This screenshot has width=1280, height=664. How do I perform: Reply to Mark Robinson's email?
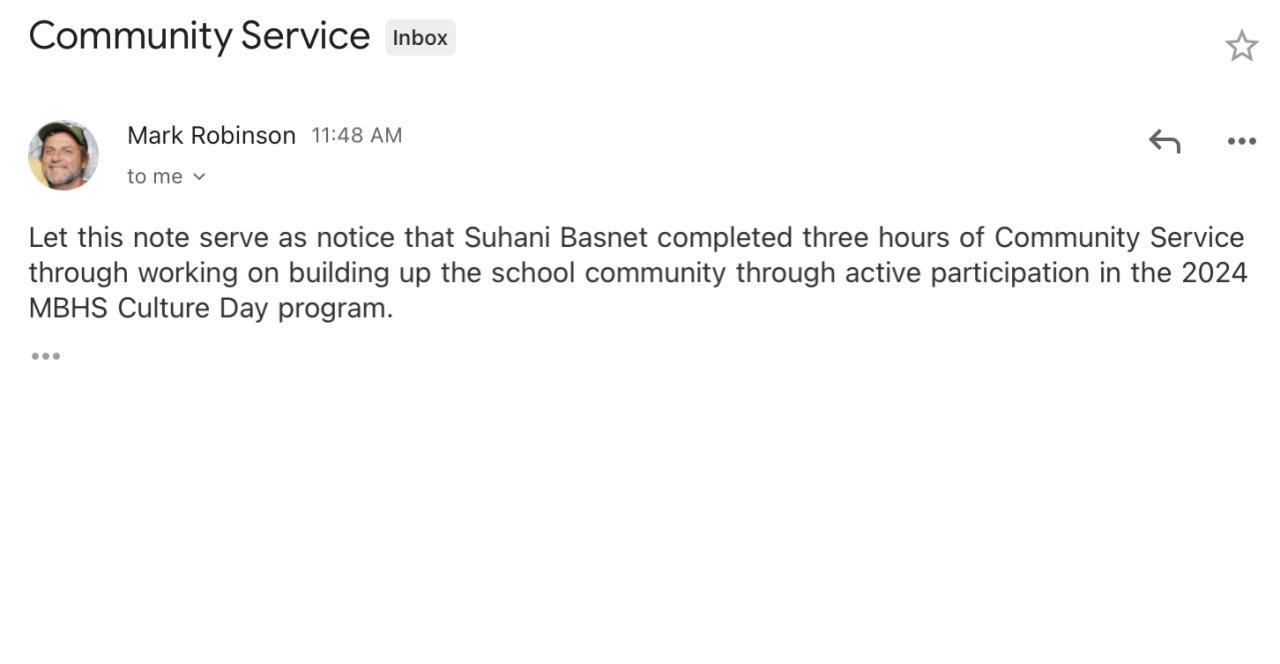pos(1164,141)
